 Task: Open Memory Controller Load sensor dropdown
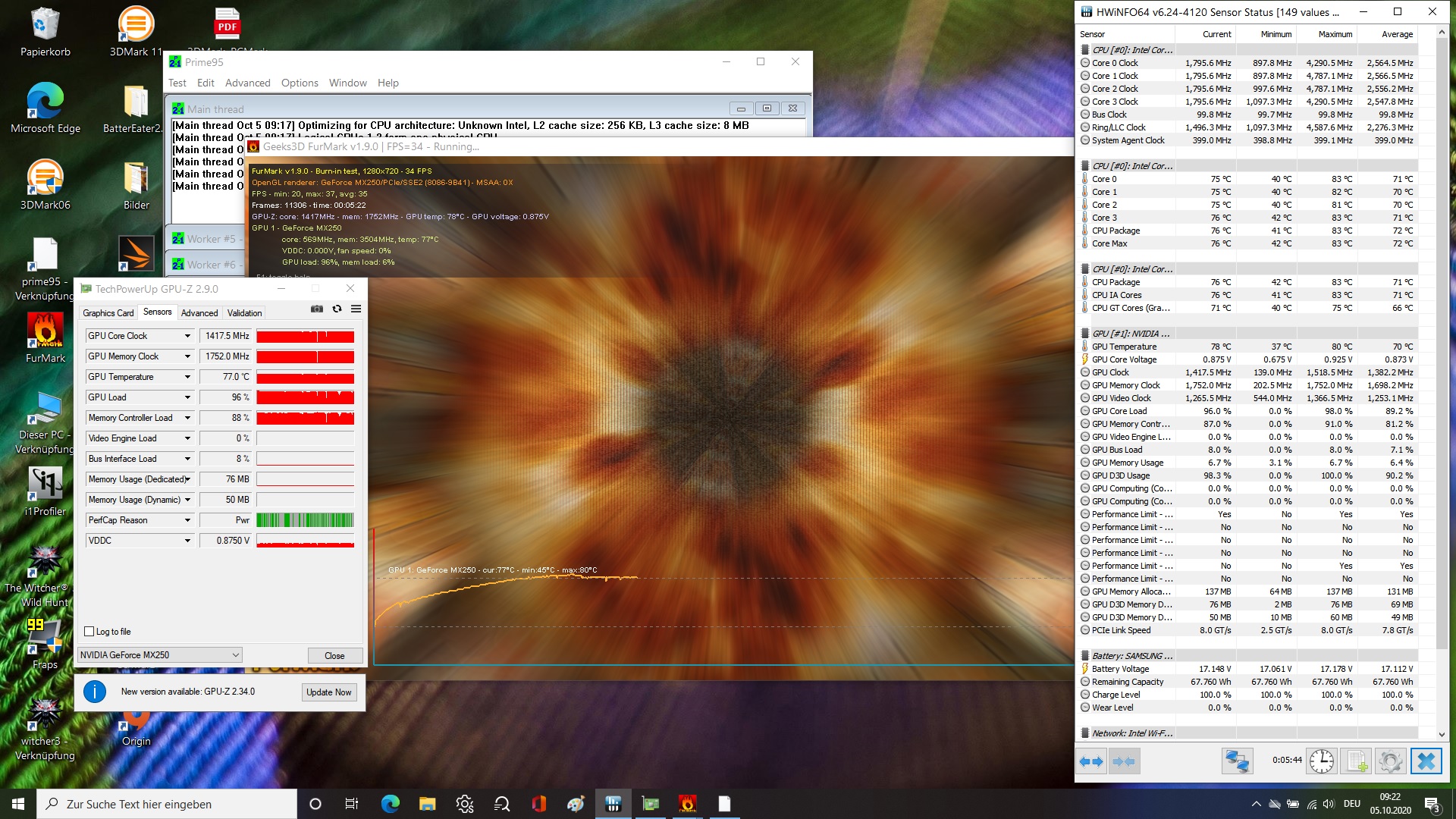[x=187, y=418]
